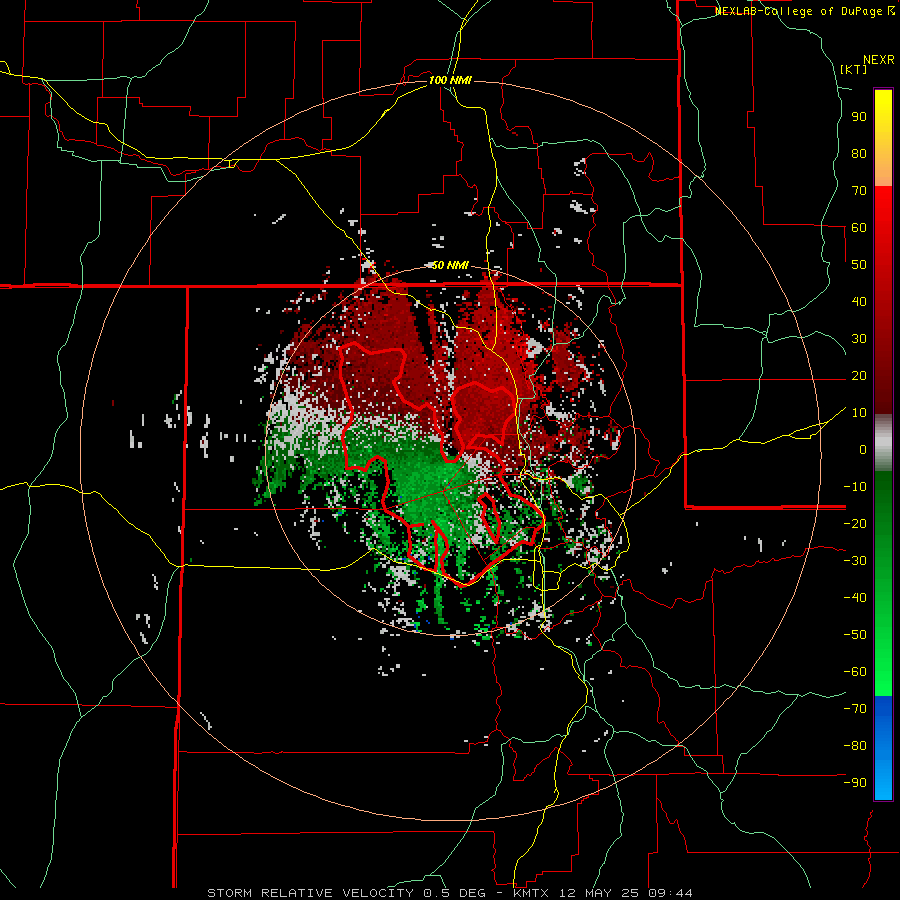Click the 90 value on the velocity scale
The image size is (900, 900).
tap(859, 117)
